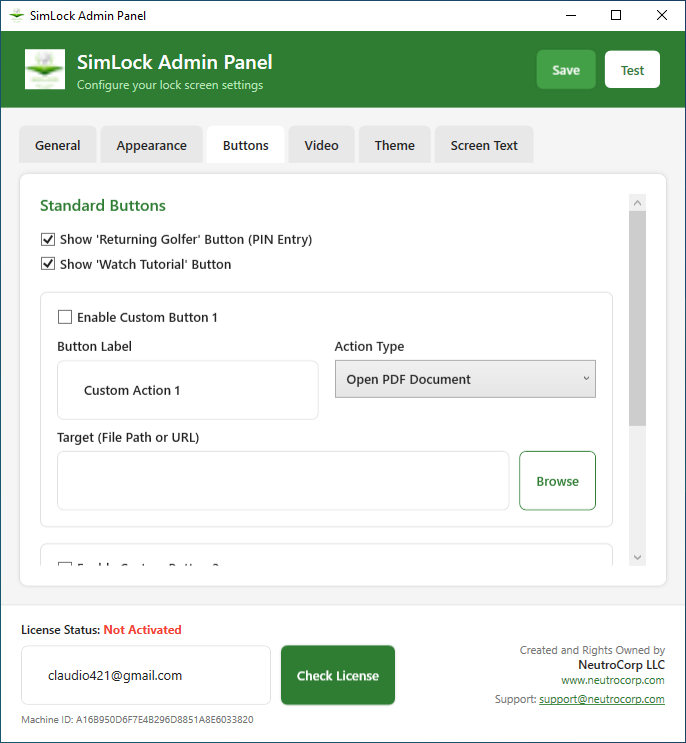Select the Theme tab

pos(394,146)
